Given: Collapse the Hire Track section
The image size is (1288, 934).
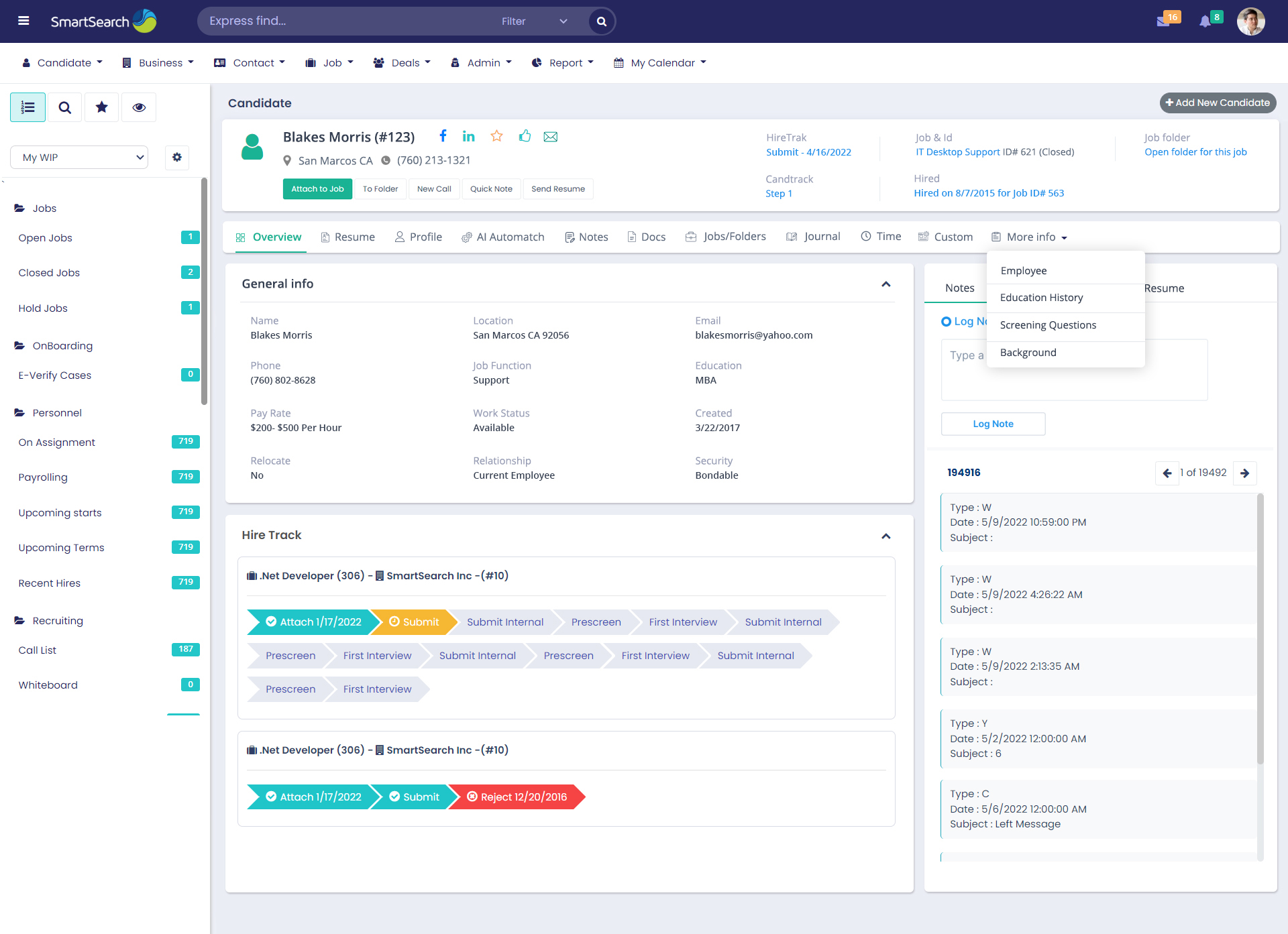Looking at the screenshot, I should [885, 536].
